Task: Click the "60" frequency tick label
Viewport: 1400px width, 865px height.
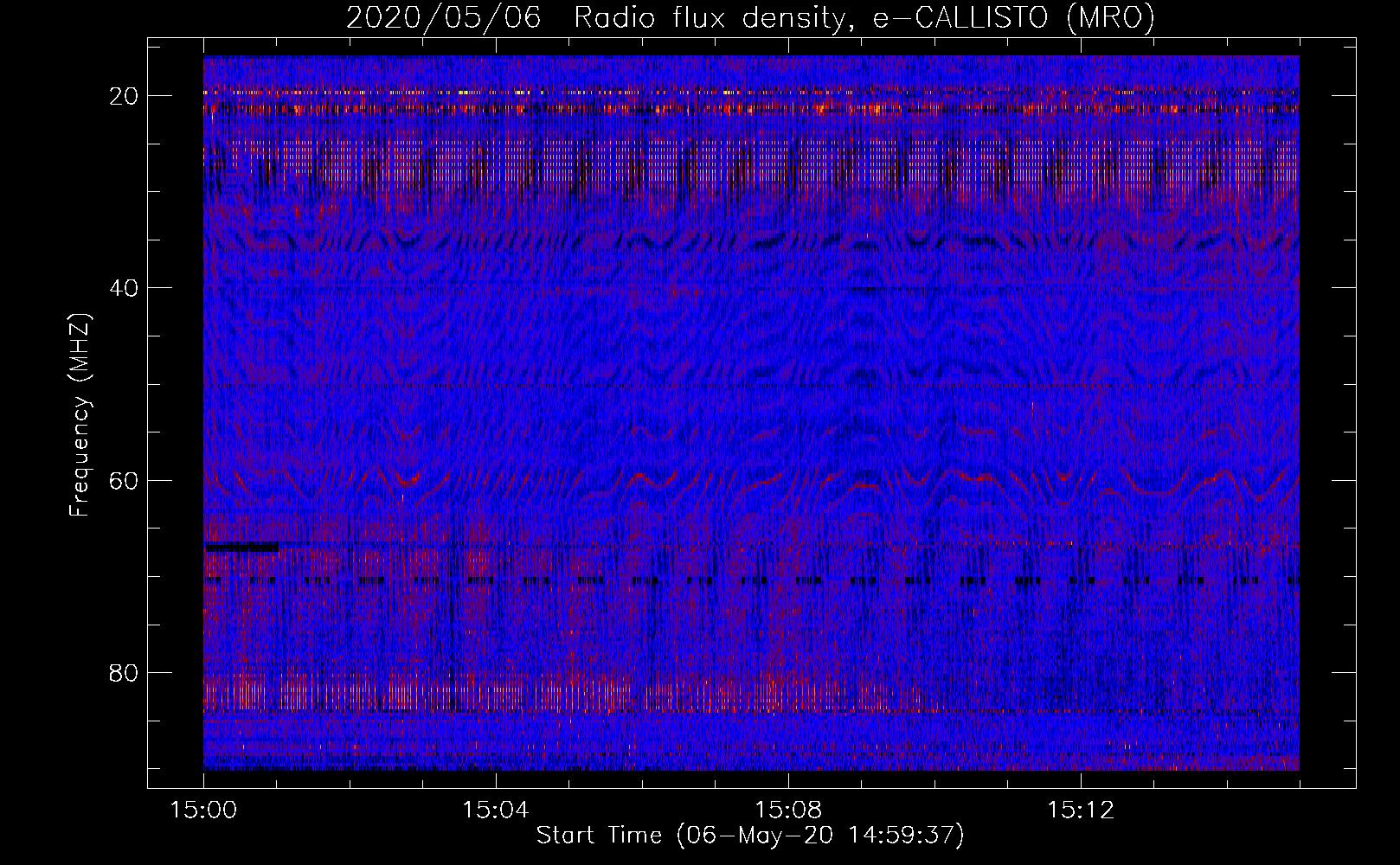Action: 124,481
